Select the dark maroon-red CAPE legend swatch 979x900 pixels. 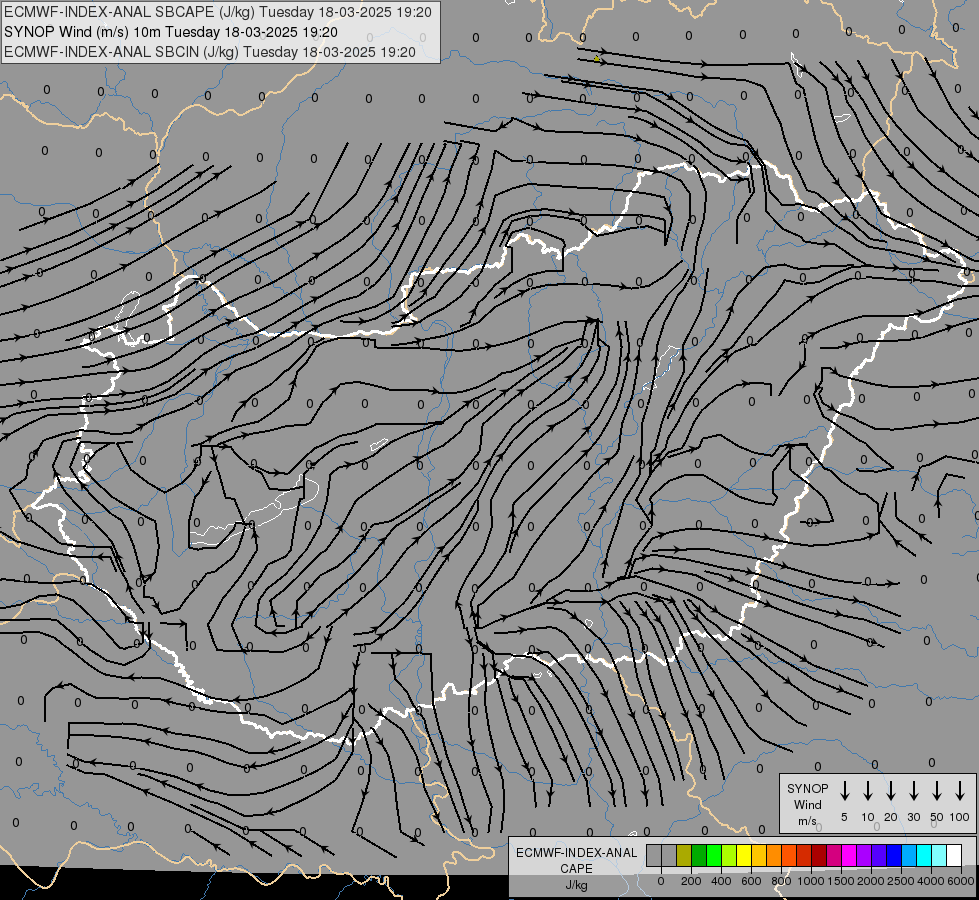point(819,855)
